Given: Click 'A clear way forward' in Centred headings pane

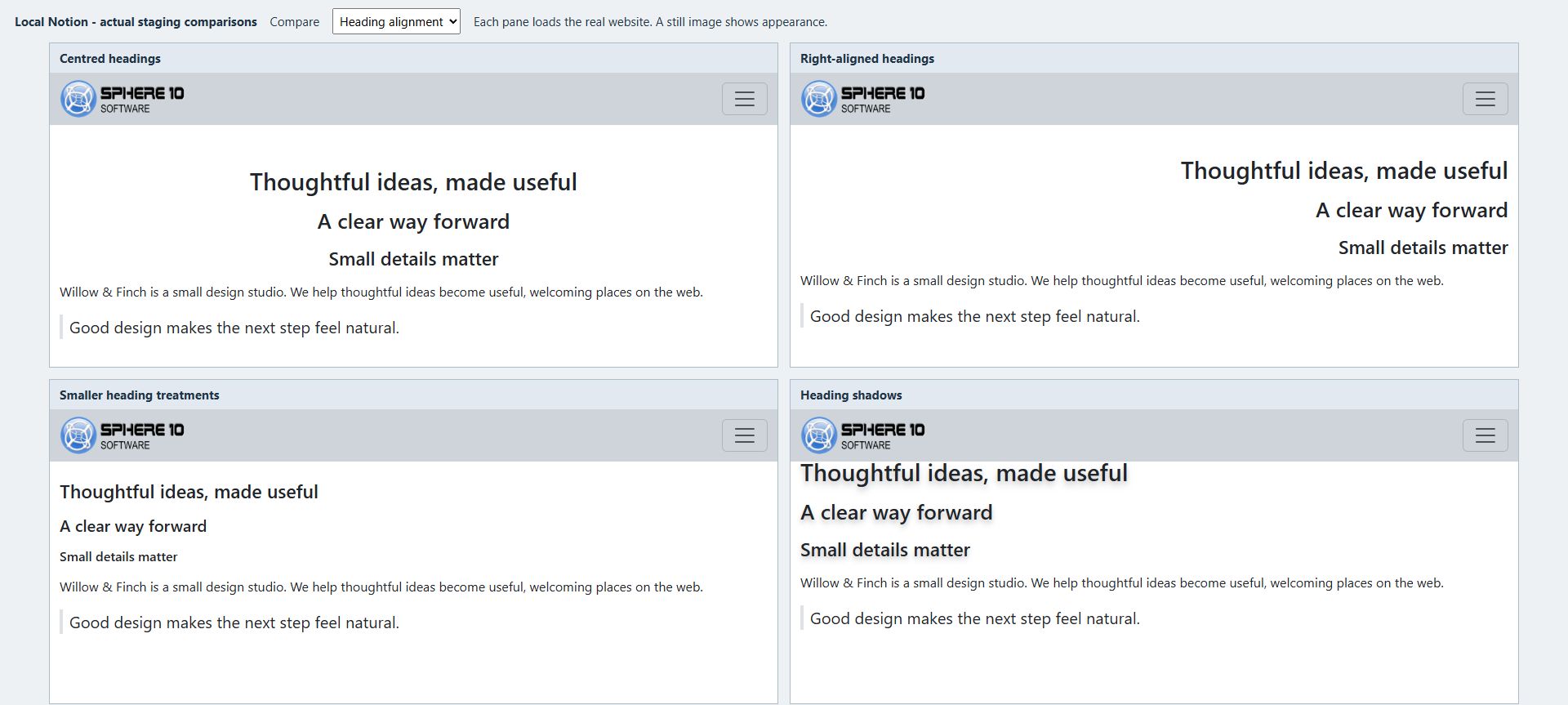Looking at the screenshot, I should click(413, 221).
